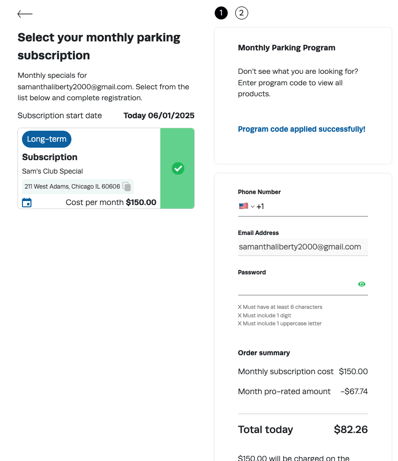Go to step 1 indicator

(221, 13)
